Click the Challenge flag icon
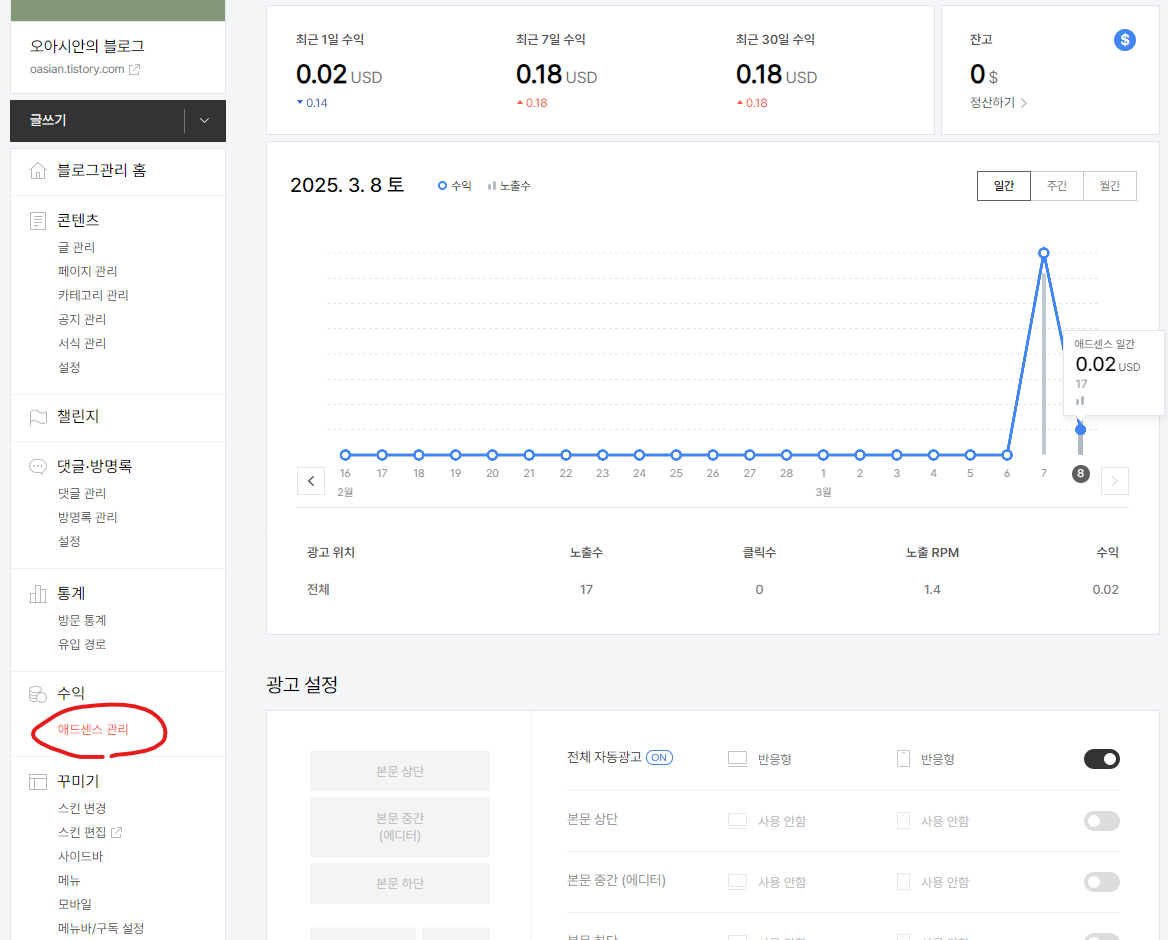This screenshot has height=940, width=1168. click(x=37, y=417)
